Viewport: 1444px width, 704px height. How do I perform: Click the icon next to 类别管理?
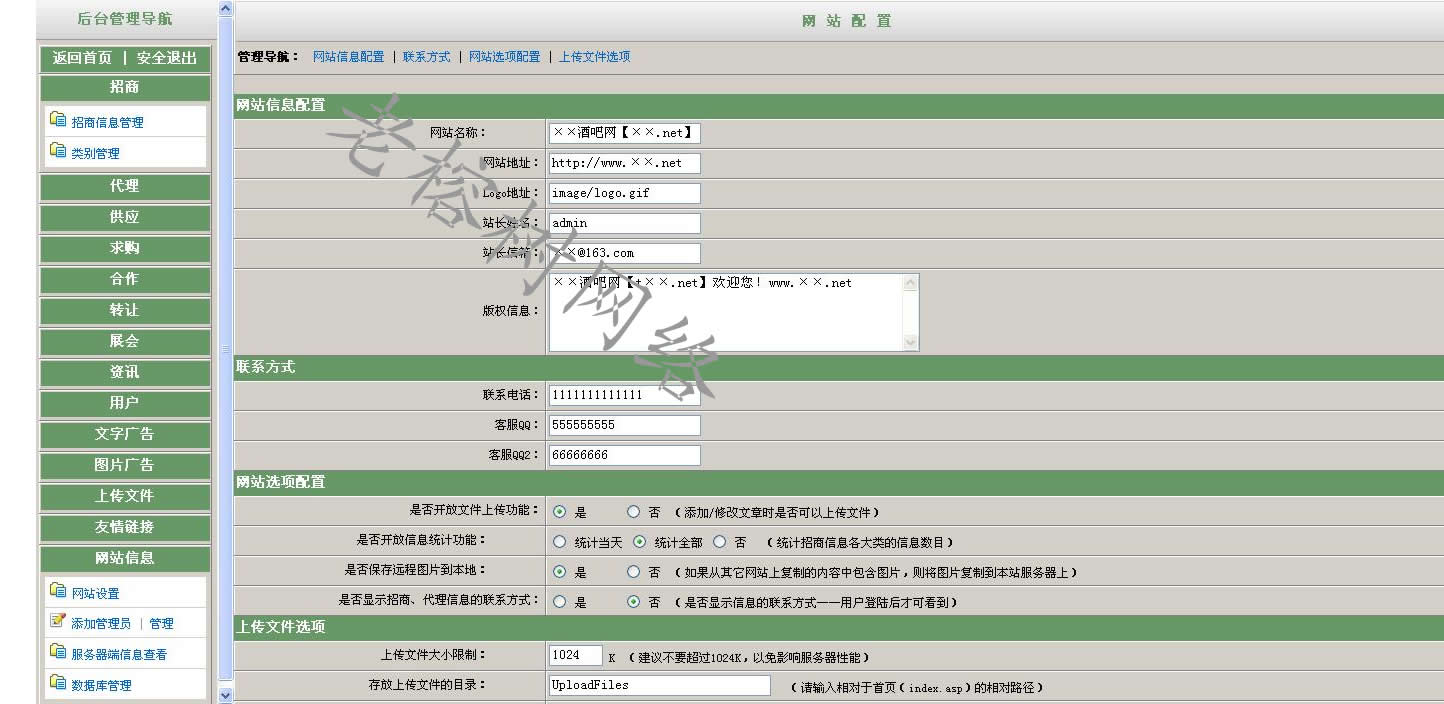point(58,151)
